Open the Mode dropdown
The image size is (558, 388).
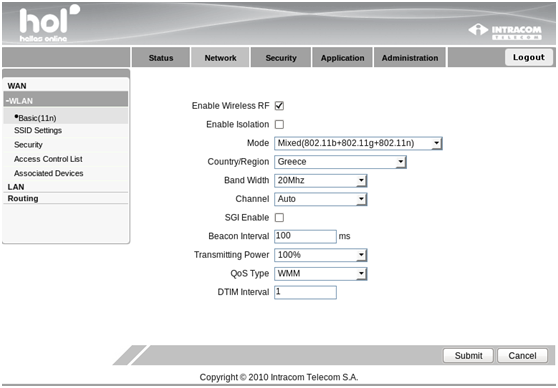click(358, 143)
